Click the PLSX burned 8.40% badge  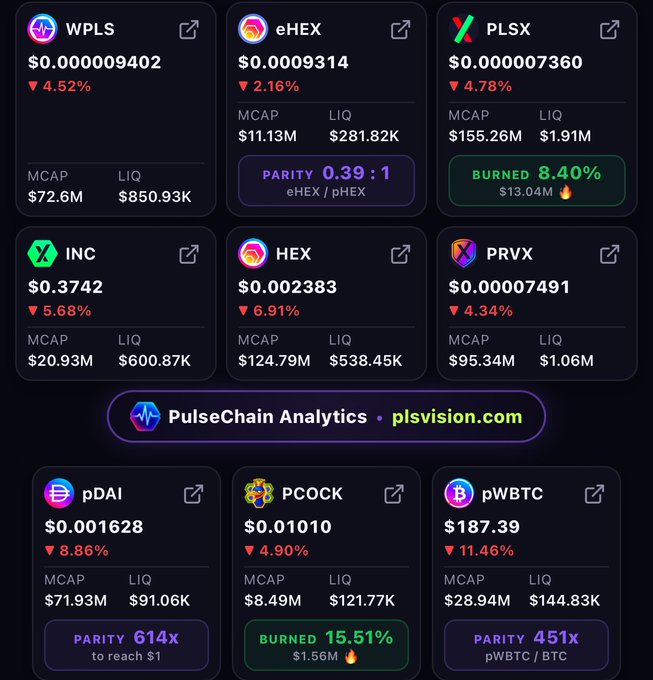[537, 180]
